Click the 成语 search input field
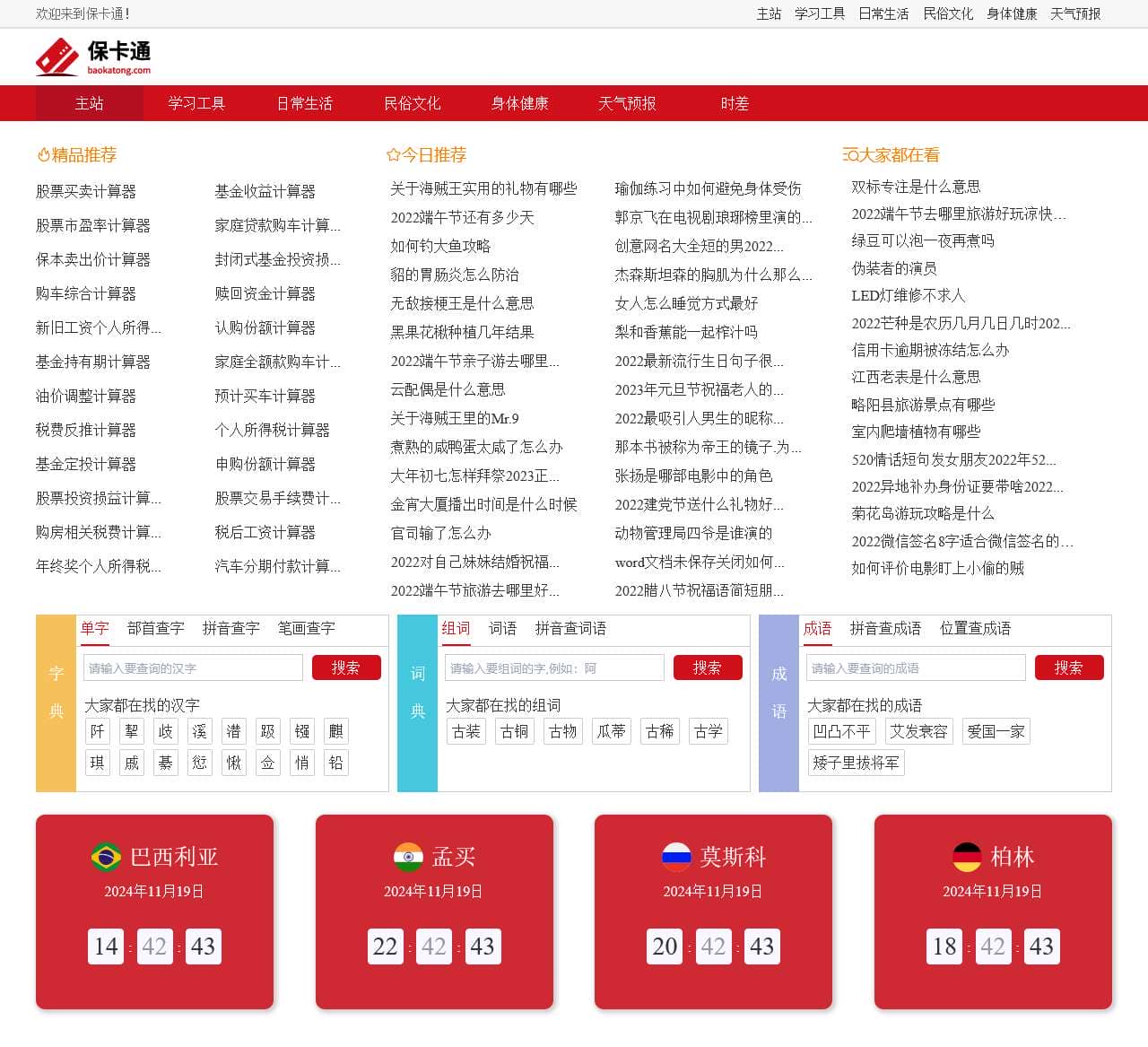 pos(915,667)
